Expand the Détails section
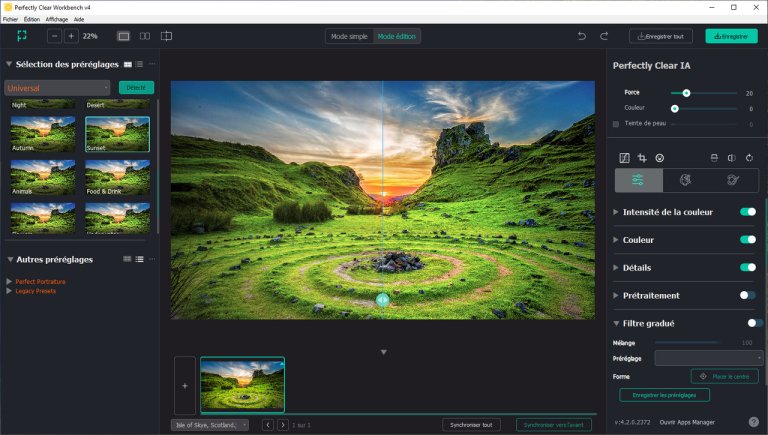Screen dimensions: 768x435 pos(616,268)
